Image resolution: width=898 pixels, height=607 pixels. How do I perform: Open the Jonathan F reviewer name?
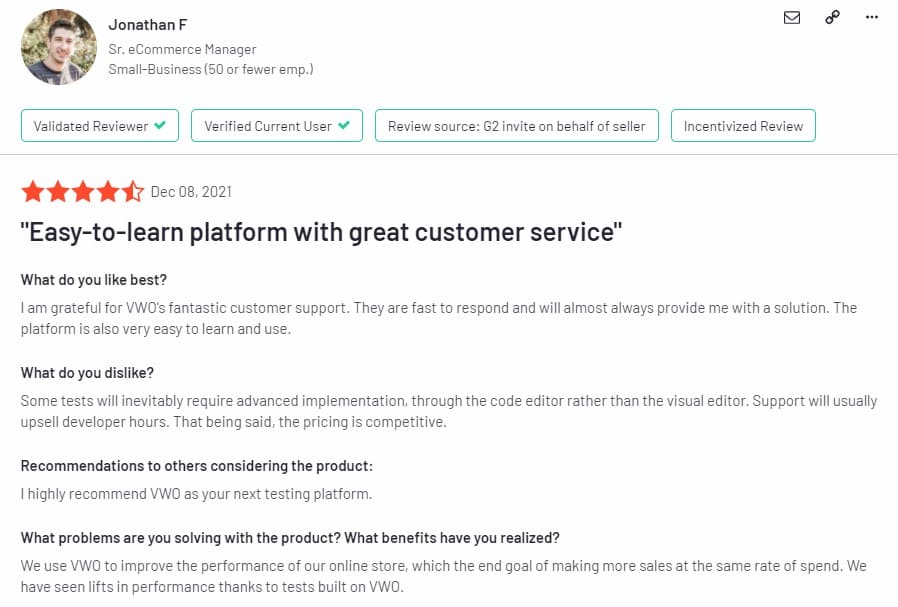(147, 25)
